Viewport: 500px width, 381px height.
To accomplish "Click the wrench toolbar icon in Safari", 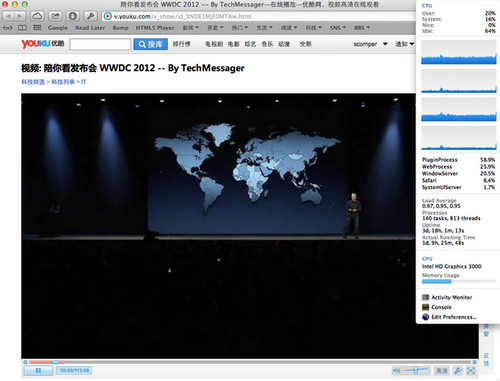I will coord(90,16).
